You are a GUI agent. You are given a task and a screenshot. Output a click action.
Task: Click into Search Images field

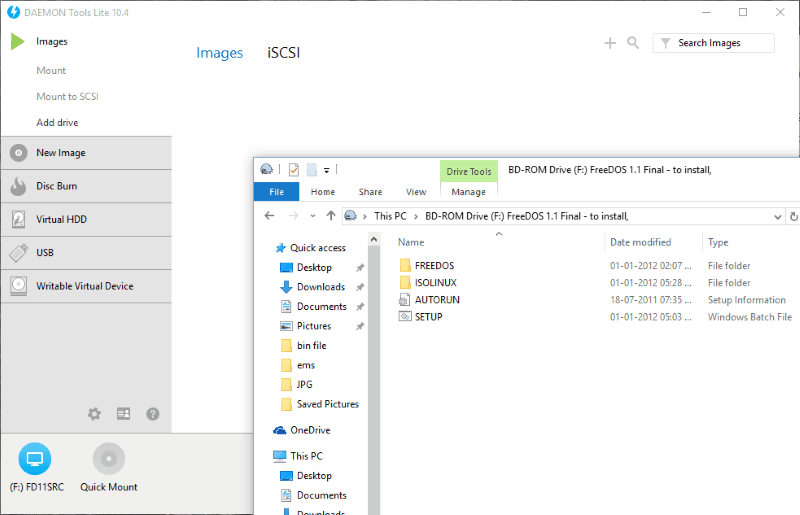tap(713, 43)
